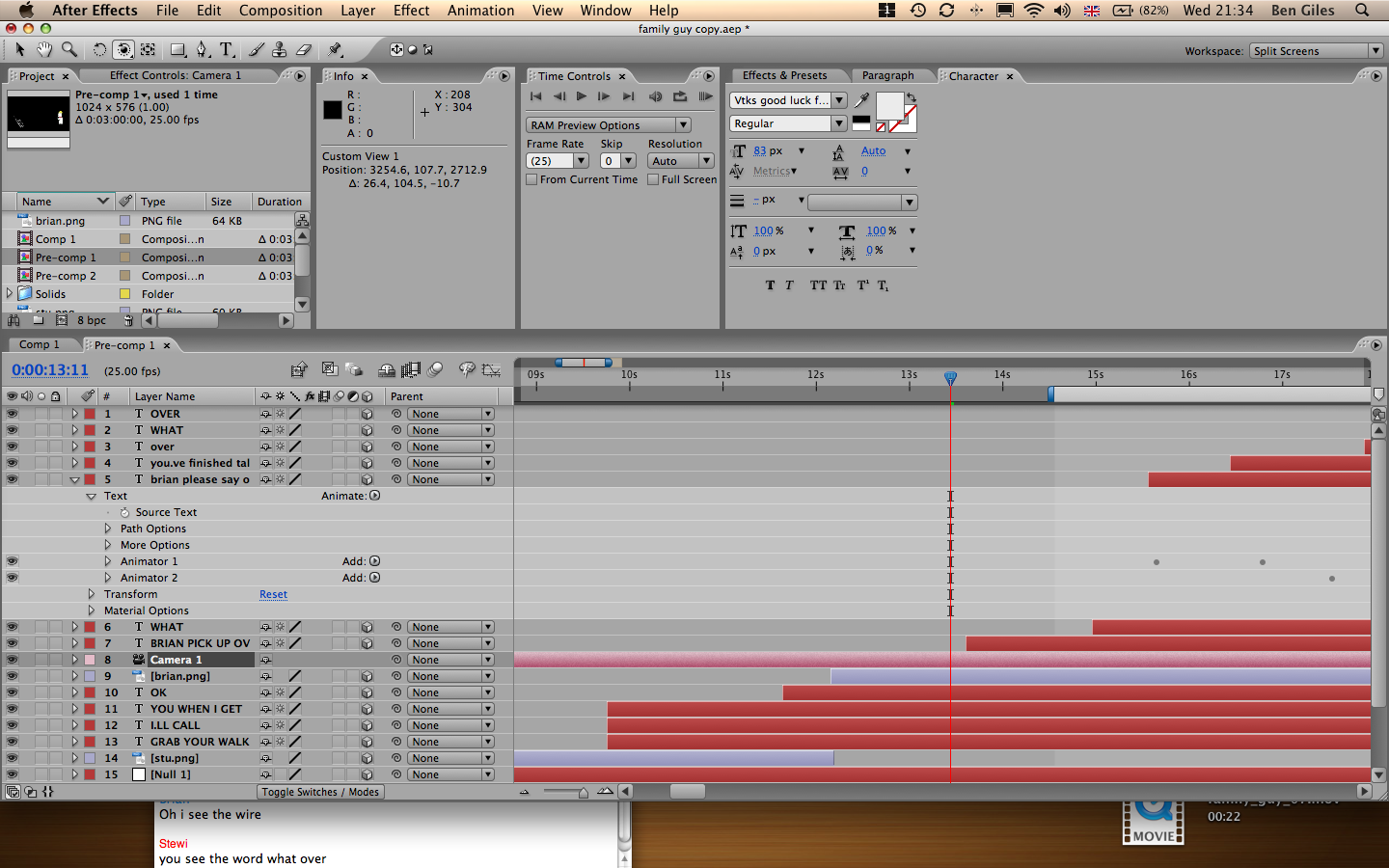The image size is (1389, 868).
Task: Open the Resolution Auto dropdown
Action: point(680,161)
